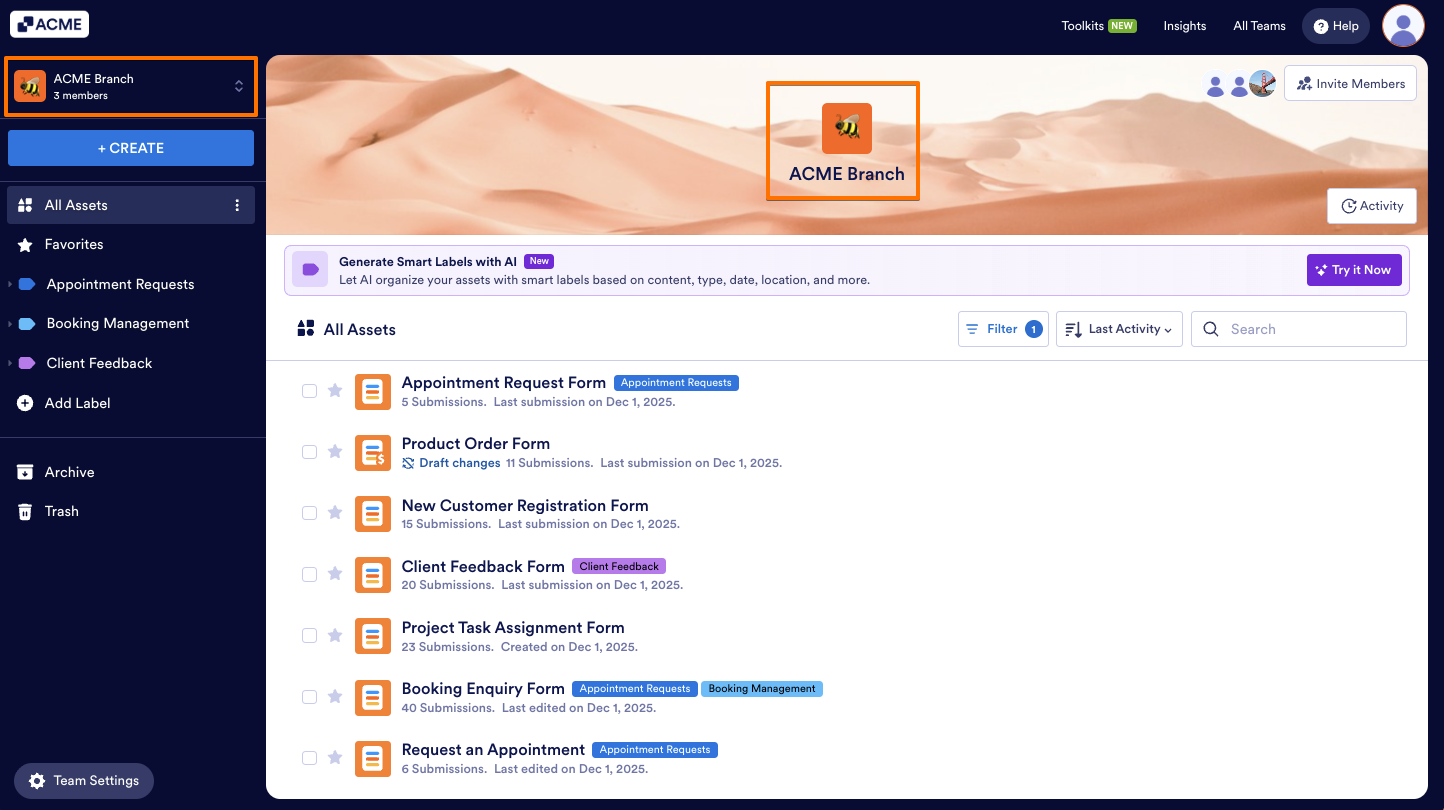Go to Insights in the top navigation
Image resolution: width=1444 pixels, height=810 pixels.
[x=1185, y=26]
